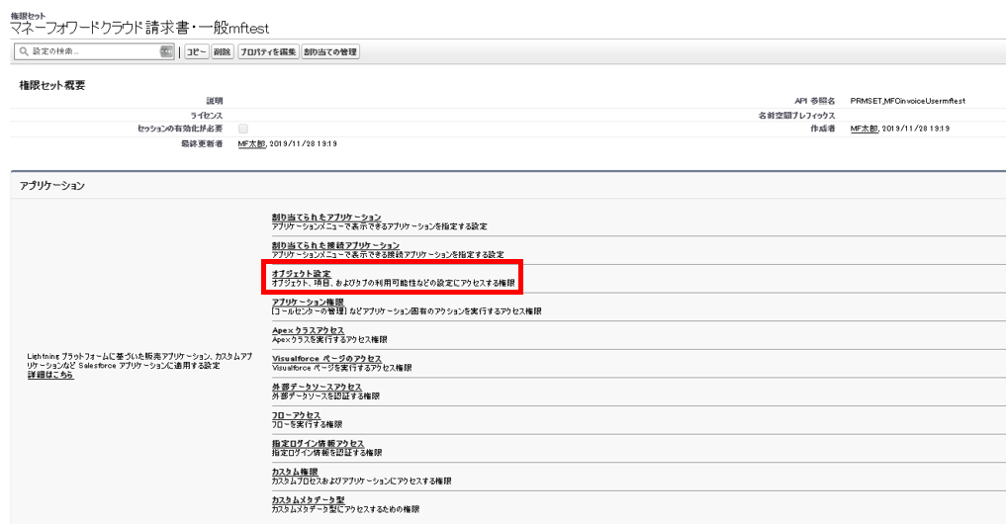Click the 権限セット概要 heading
Image resolution: width=1006 pixels, height=526 pixels.
tap(52, 85)
